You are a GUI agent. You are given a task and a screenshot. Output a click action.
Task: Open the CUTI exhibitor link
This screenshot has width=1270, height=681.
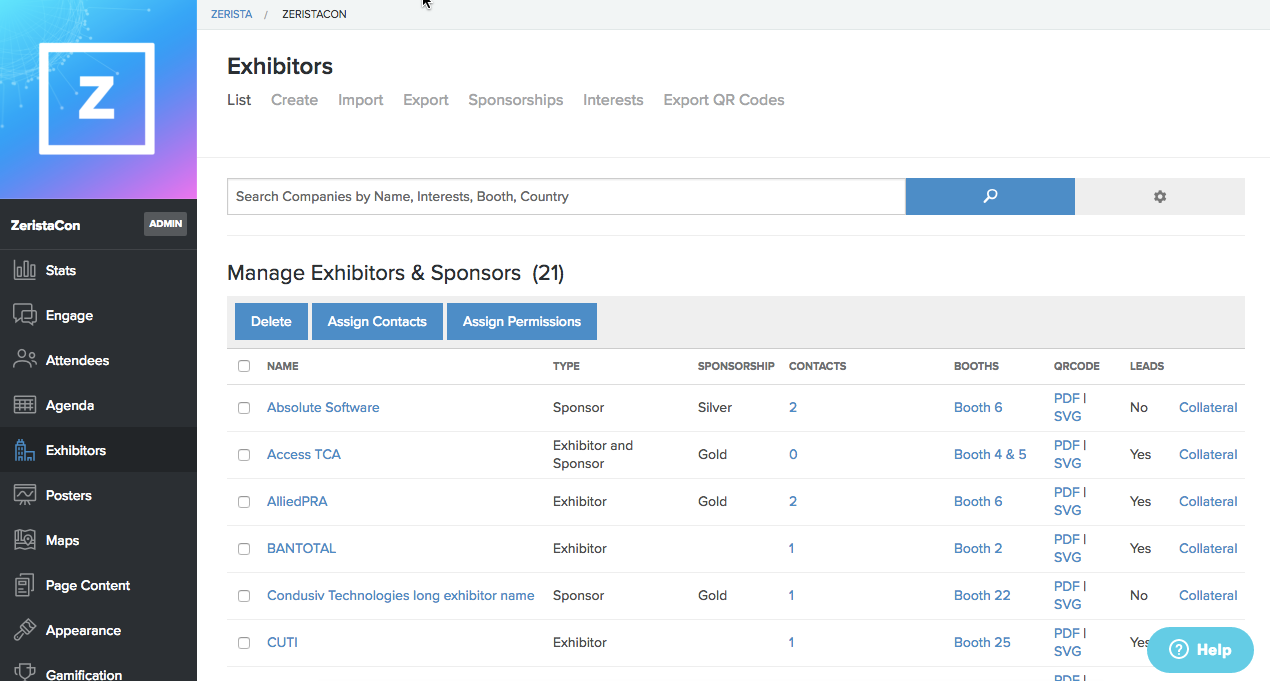(282, 642)
